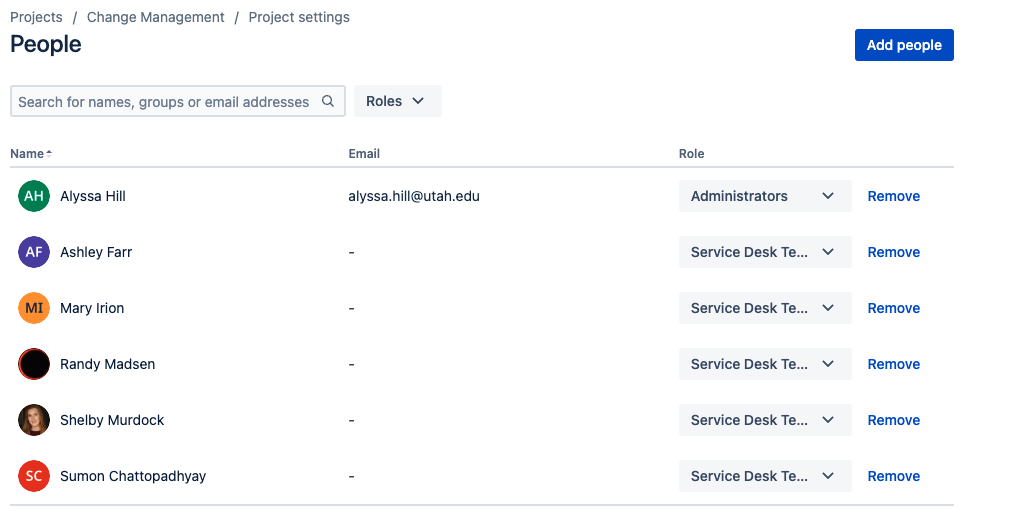Select the name Shelby Murdock
Image resolution: width=1032 pixels, height=513 pixels.
[x=112, y=420]
